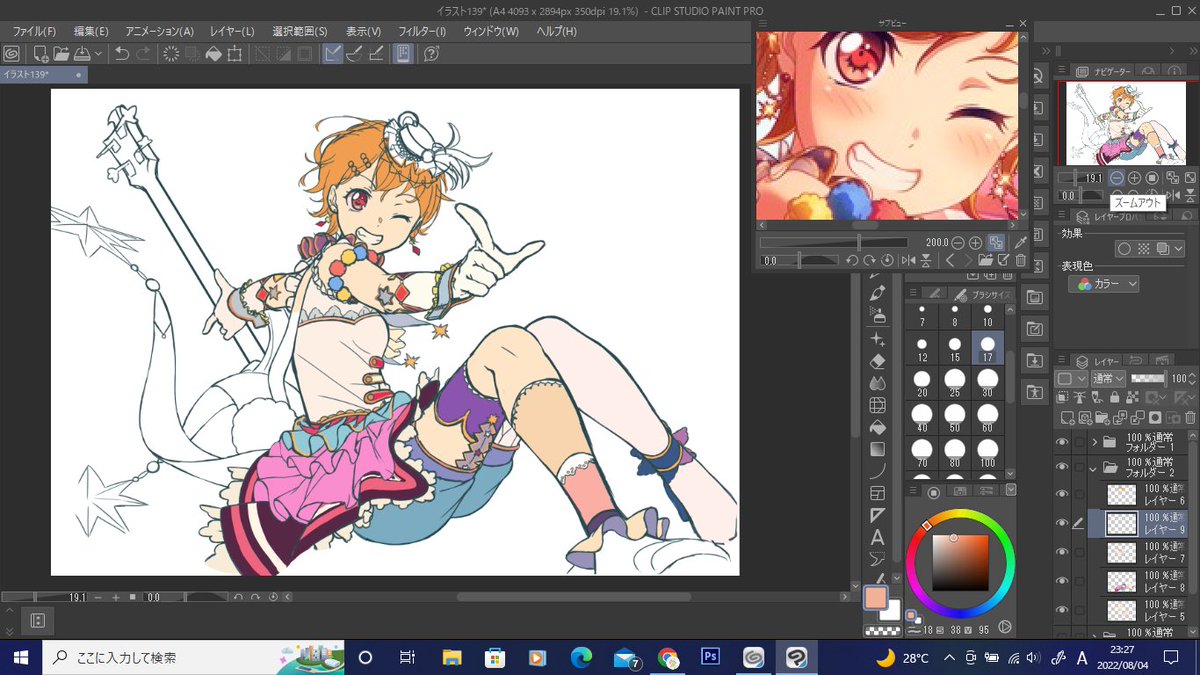
Task: Create a new canvas with the New icon
Action: 41,54
